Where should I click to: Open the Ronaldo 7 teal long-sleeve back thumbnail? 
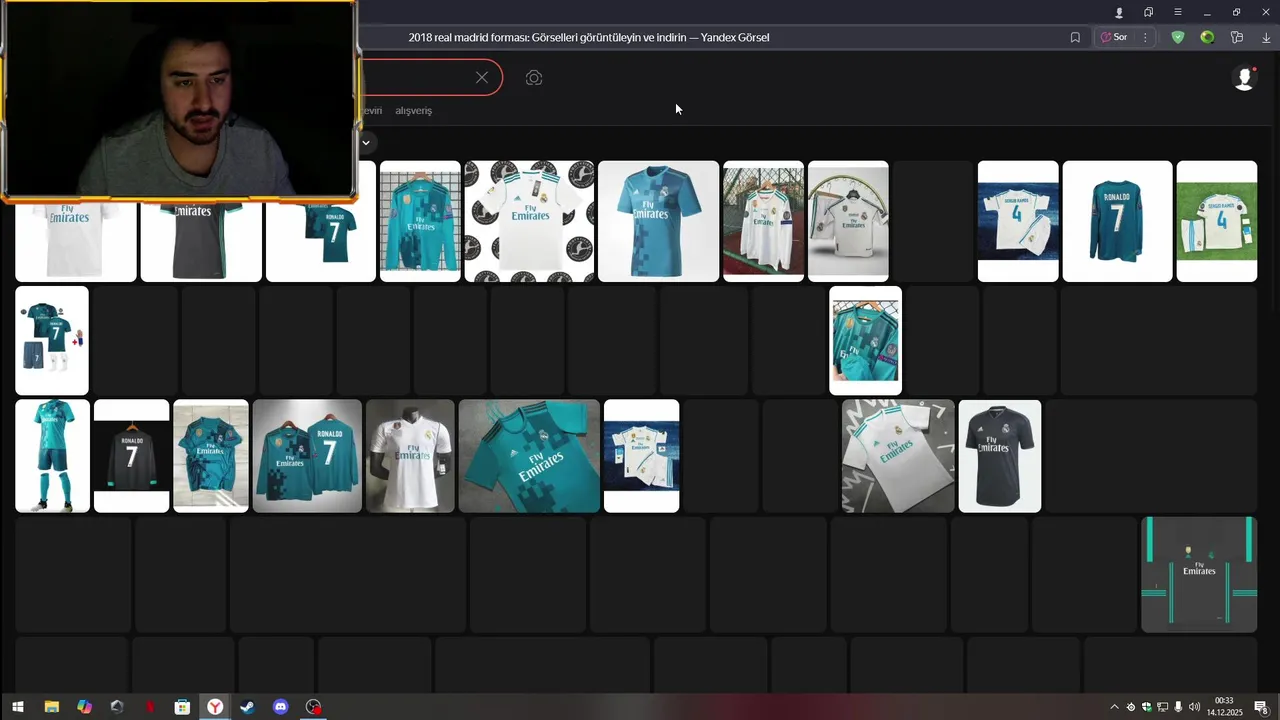coord(1117,221)
